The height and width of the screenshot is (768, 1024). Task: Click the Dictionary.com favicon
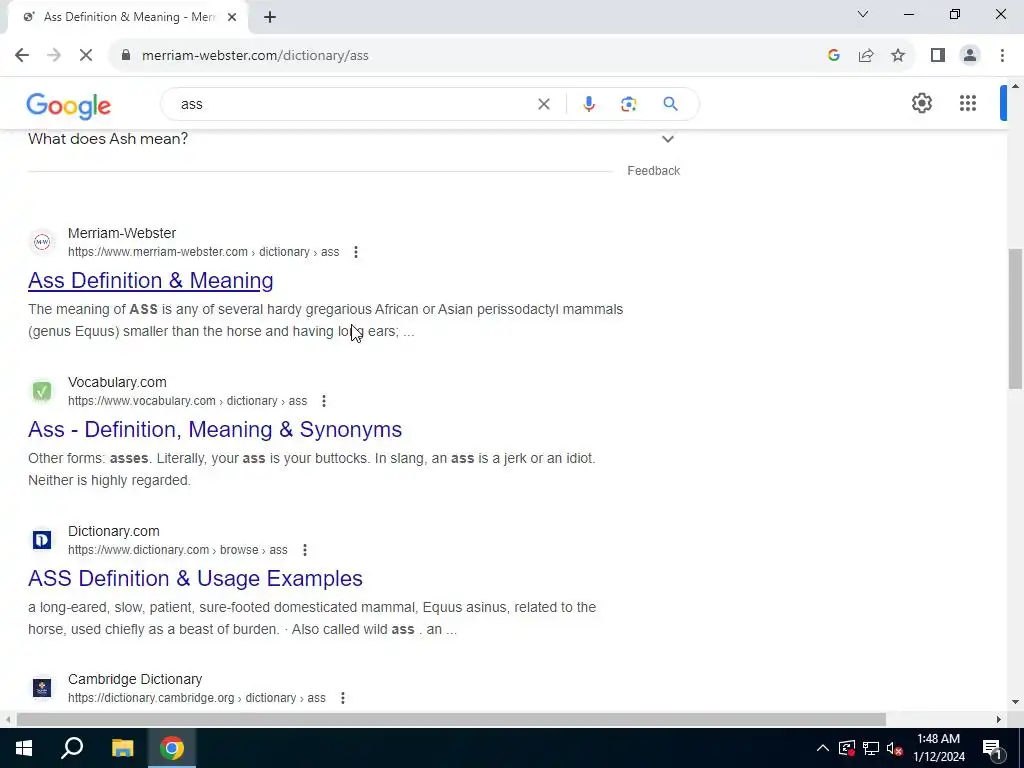click(x=42, y=539)
